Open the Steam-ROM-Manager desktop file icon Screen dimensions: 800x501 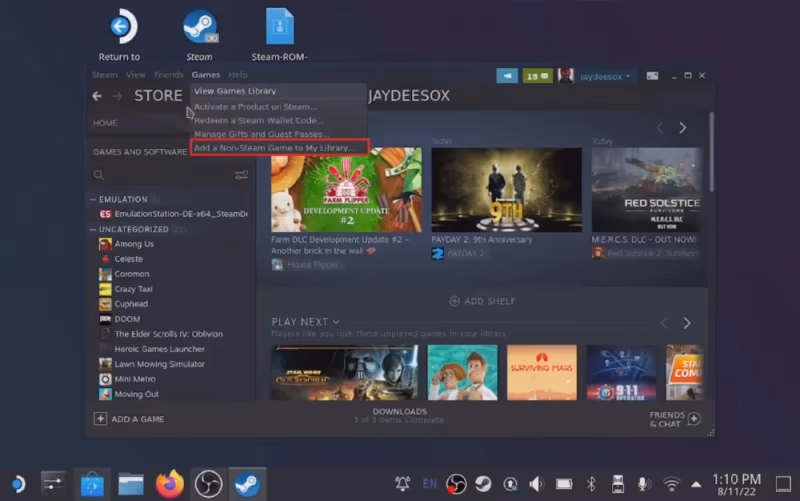point(280,26)
